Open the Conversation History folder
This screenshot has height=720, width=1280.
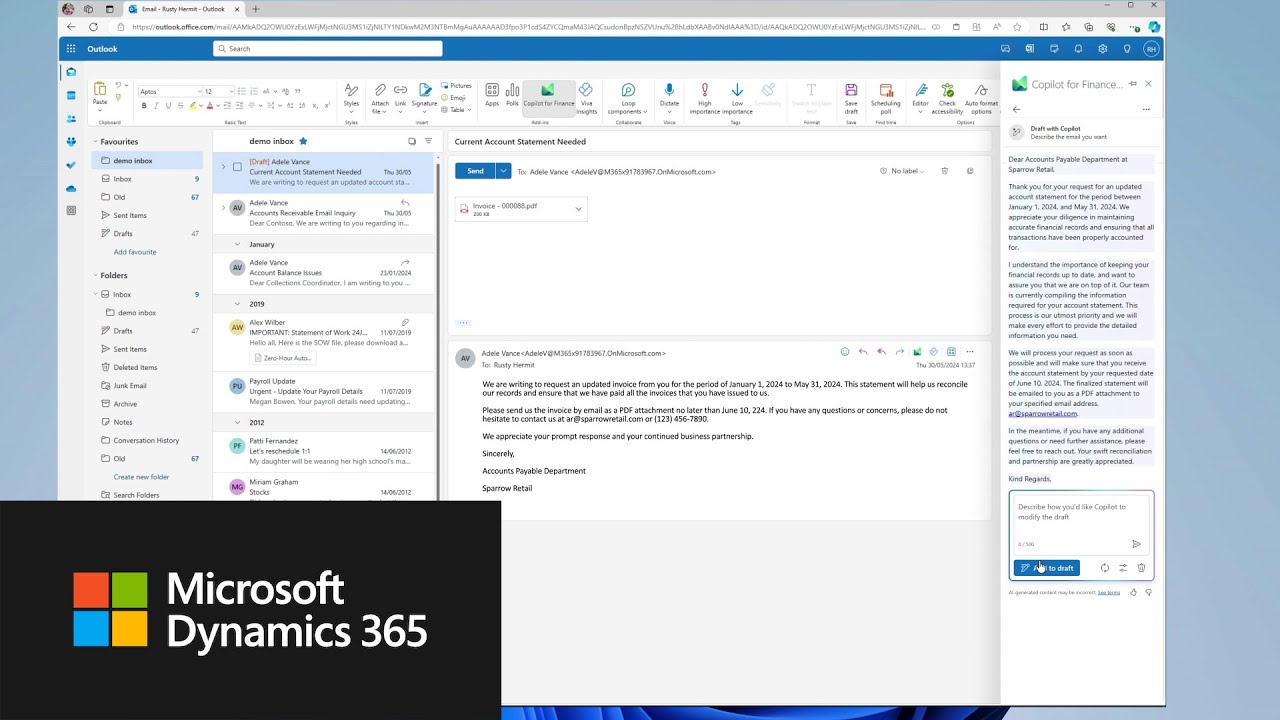pyautogui.click(x=148, y=440)
